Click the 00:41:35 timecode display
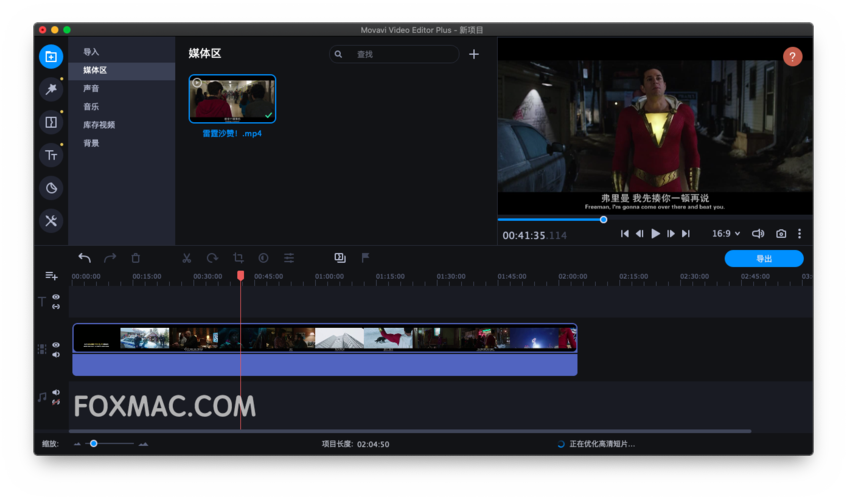 pos(534,236)
